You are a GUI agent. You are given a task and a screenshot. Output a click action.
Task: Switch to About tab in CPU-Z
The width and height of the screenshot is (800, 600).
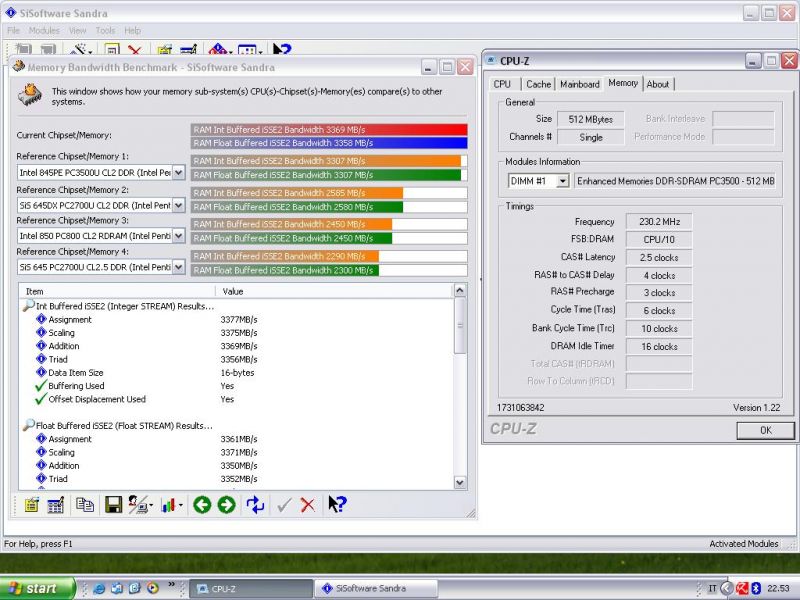[x=658, y=84]
